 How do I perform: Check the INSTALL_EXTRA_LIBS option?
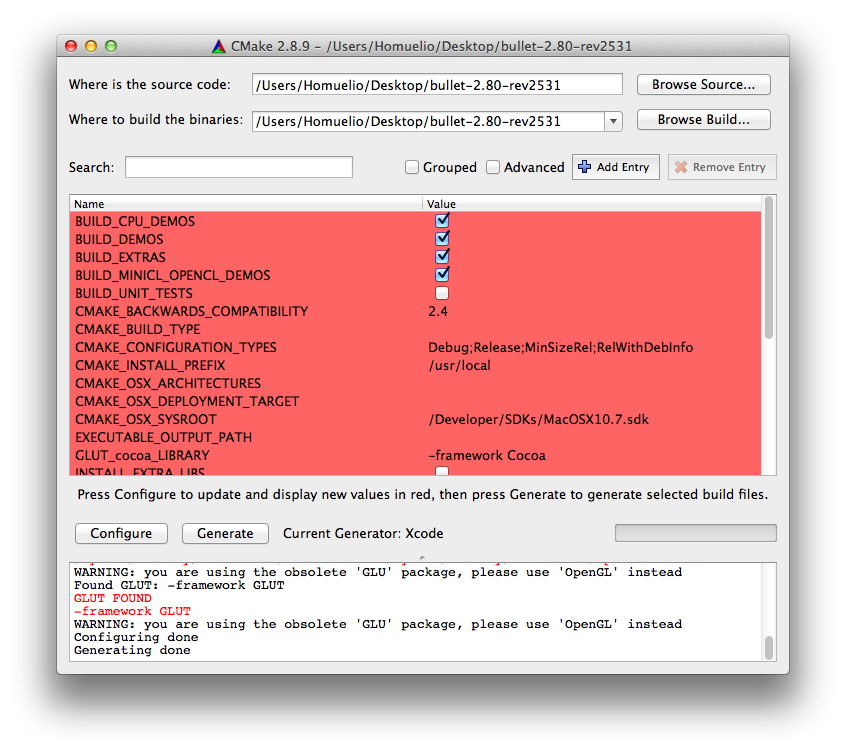click(x=442, y=472)
